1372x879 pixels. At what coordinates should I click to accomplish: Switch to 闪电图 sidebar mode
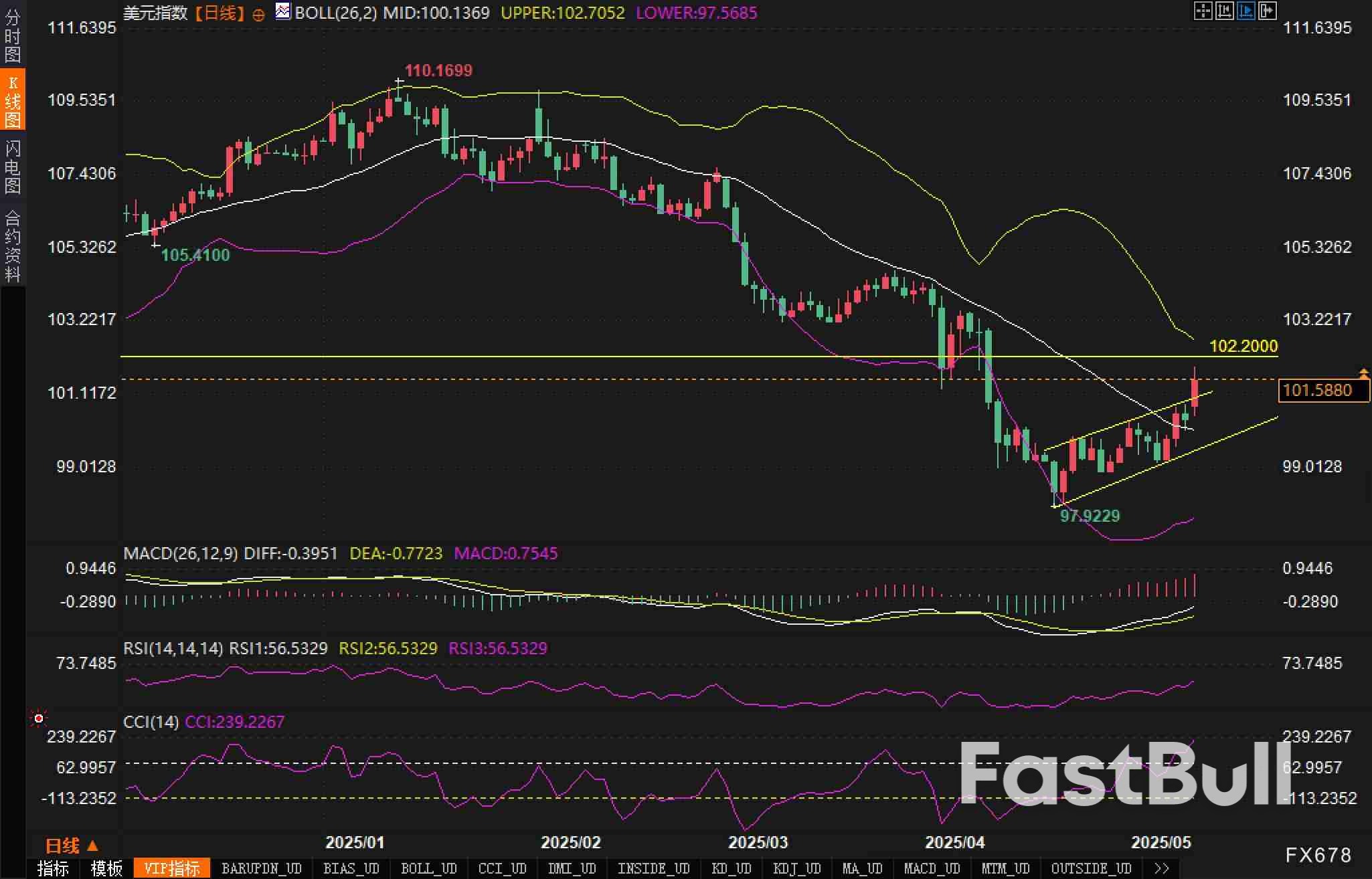pyautogui.click(x=12, y=167)
